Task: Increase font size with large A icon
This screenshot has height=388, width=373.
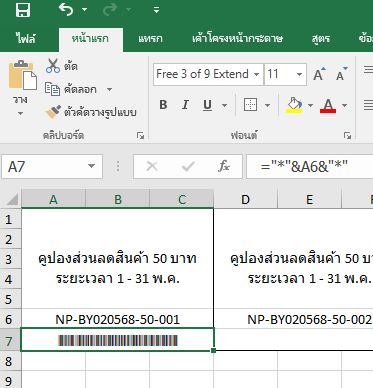Action: point(320,74)
